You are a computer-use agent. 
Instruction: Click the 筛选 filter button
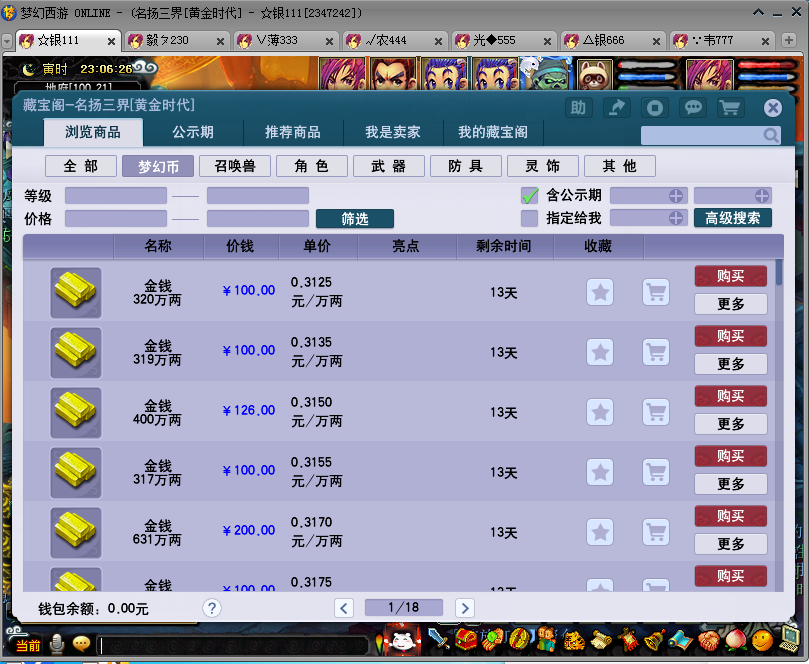[355, 219]
